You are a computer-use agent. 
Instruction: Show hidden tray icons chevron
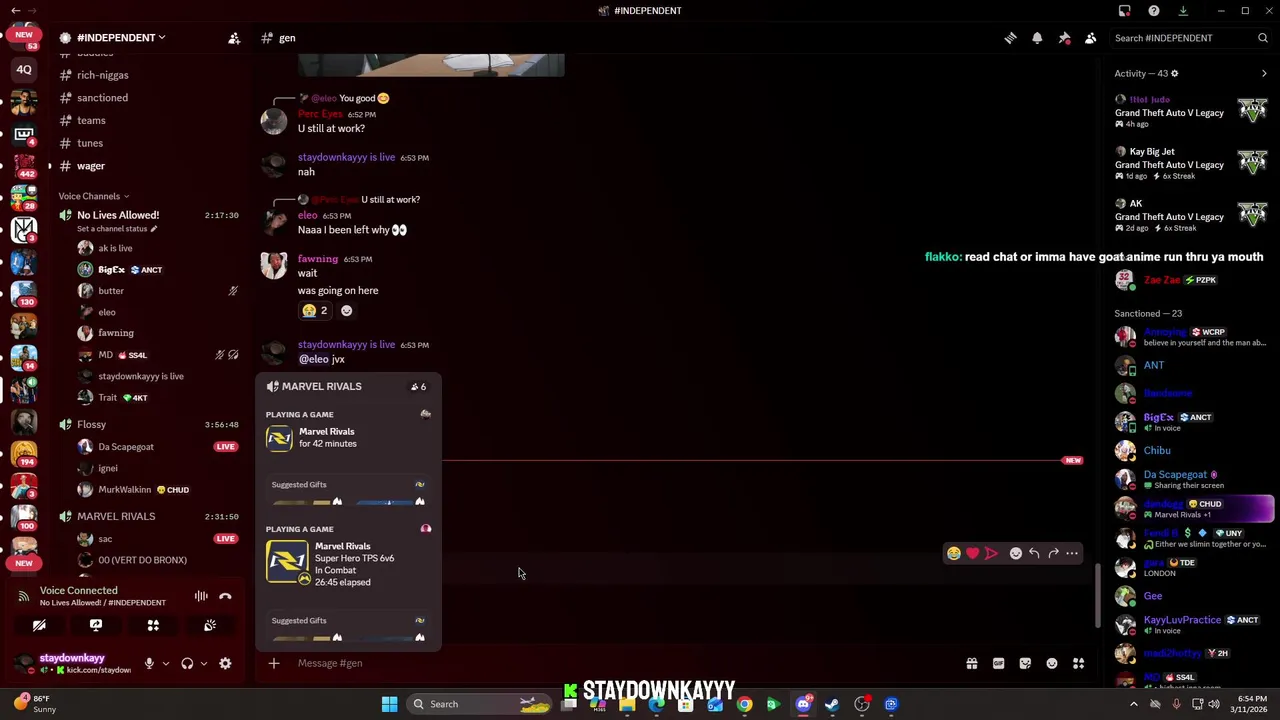pos(1133,704)
